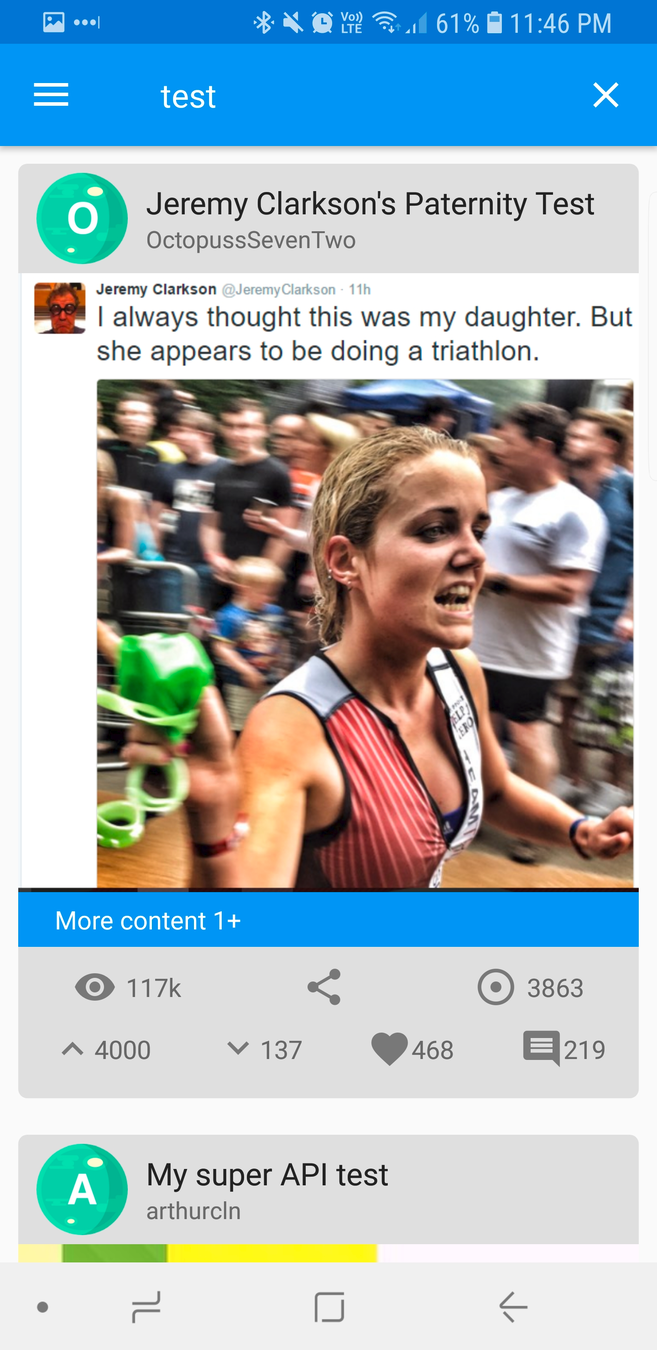Downvote the post using the 137 chevron

click(238, 1049)
